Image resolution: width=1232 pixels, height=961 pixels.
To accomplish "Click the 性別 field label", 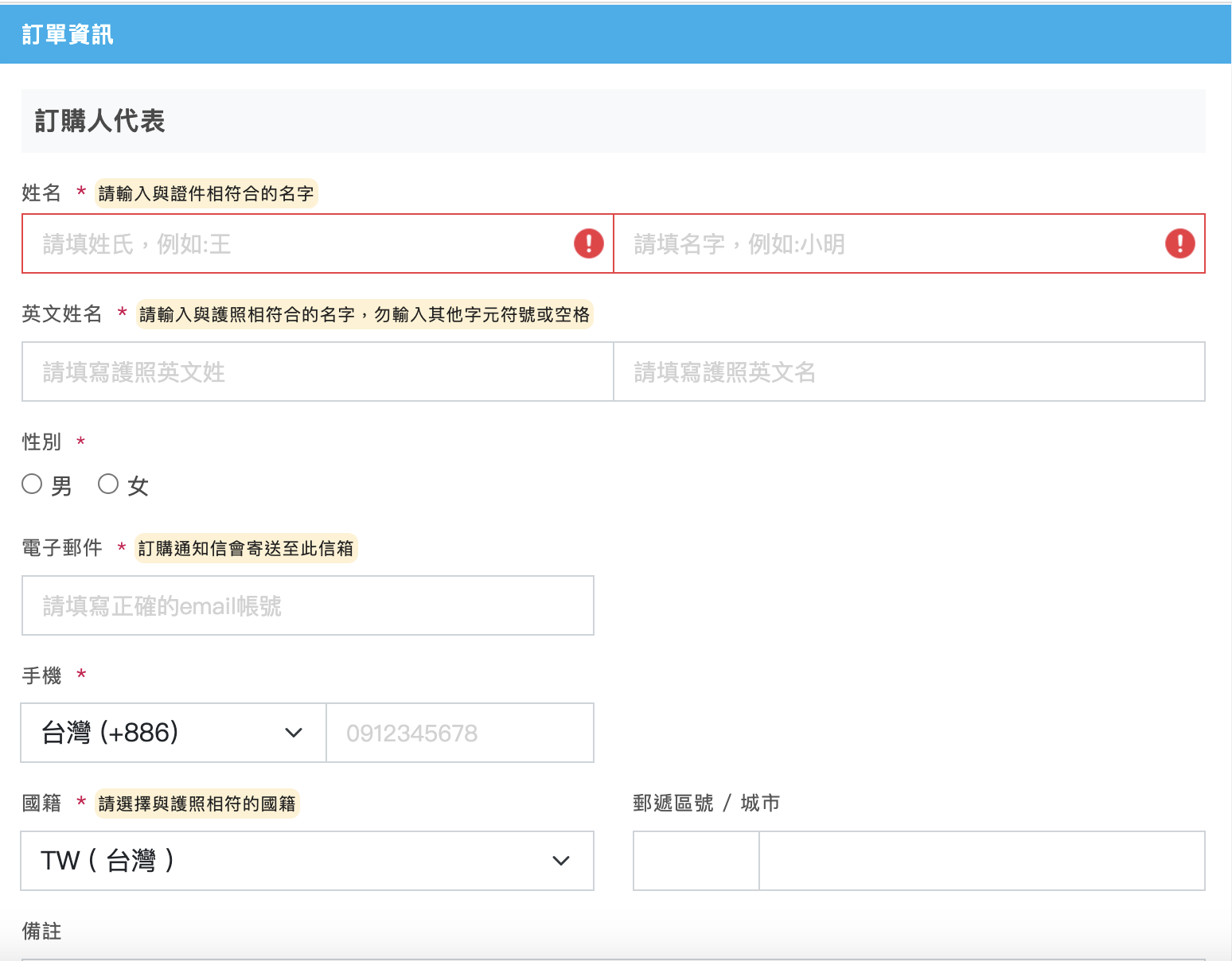I will coord(41,442).
